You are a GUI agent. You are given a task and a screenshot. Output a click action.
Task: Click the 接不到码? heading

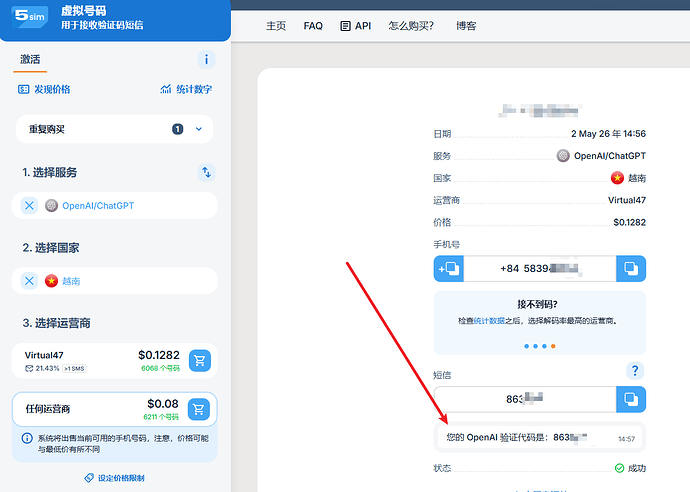[x=537, y=304]
